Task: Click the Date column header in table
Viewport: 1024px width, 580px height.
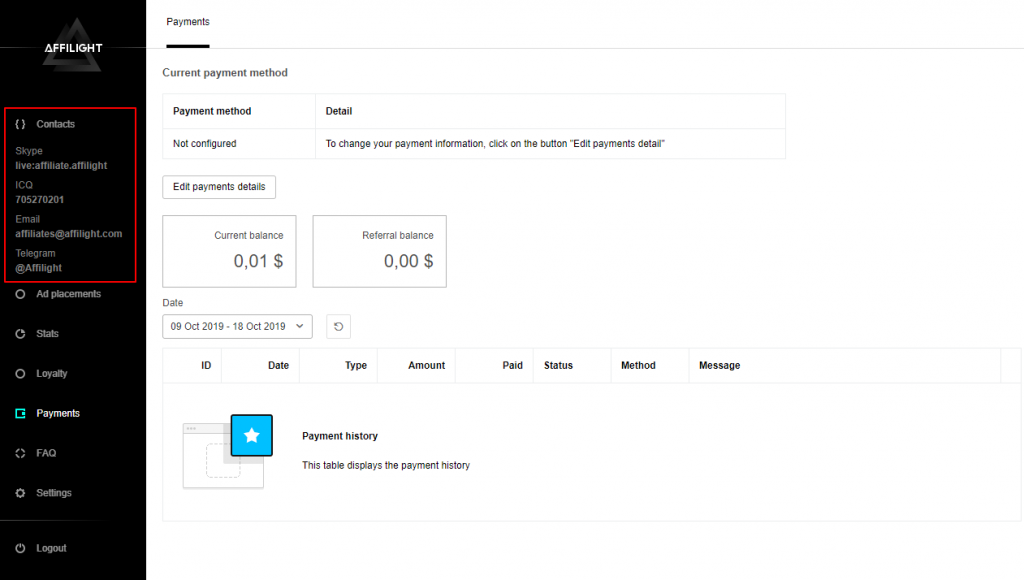Action: pyautogui.click(x=278, y=366)
